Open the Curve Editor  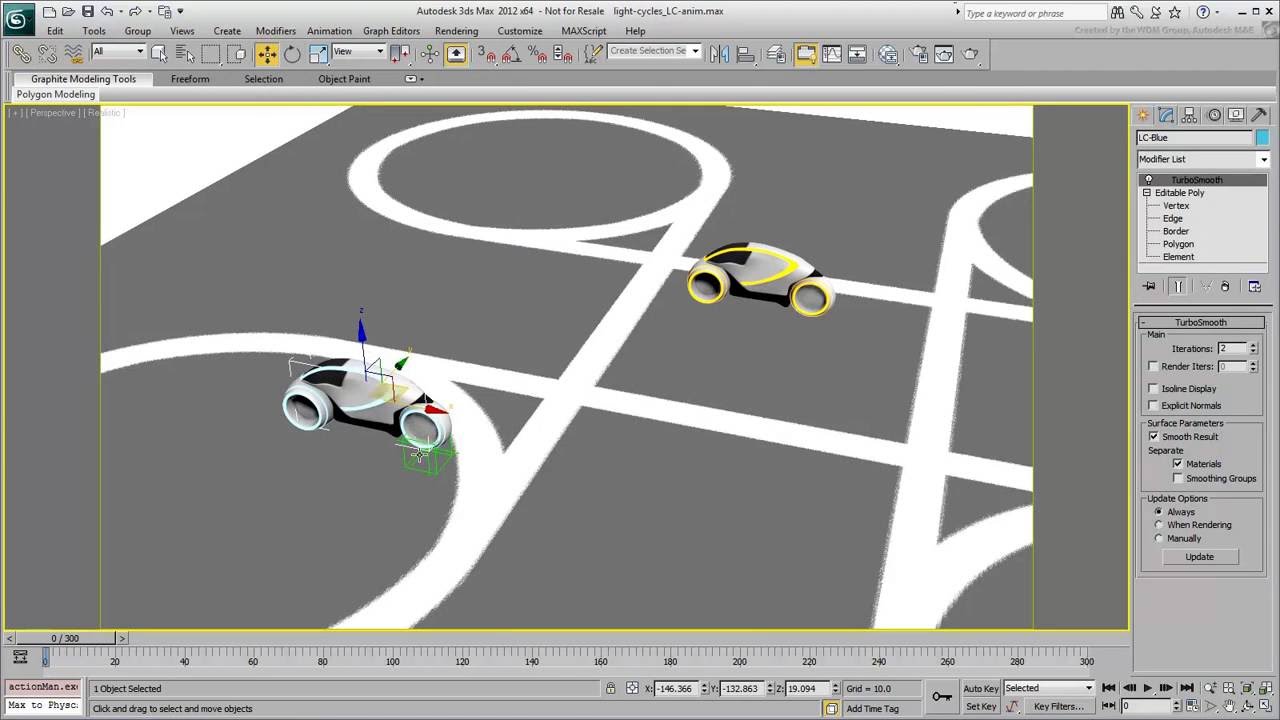[832, 54]
